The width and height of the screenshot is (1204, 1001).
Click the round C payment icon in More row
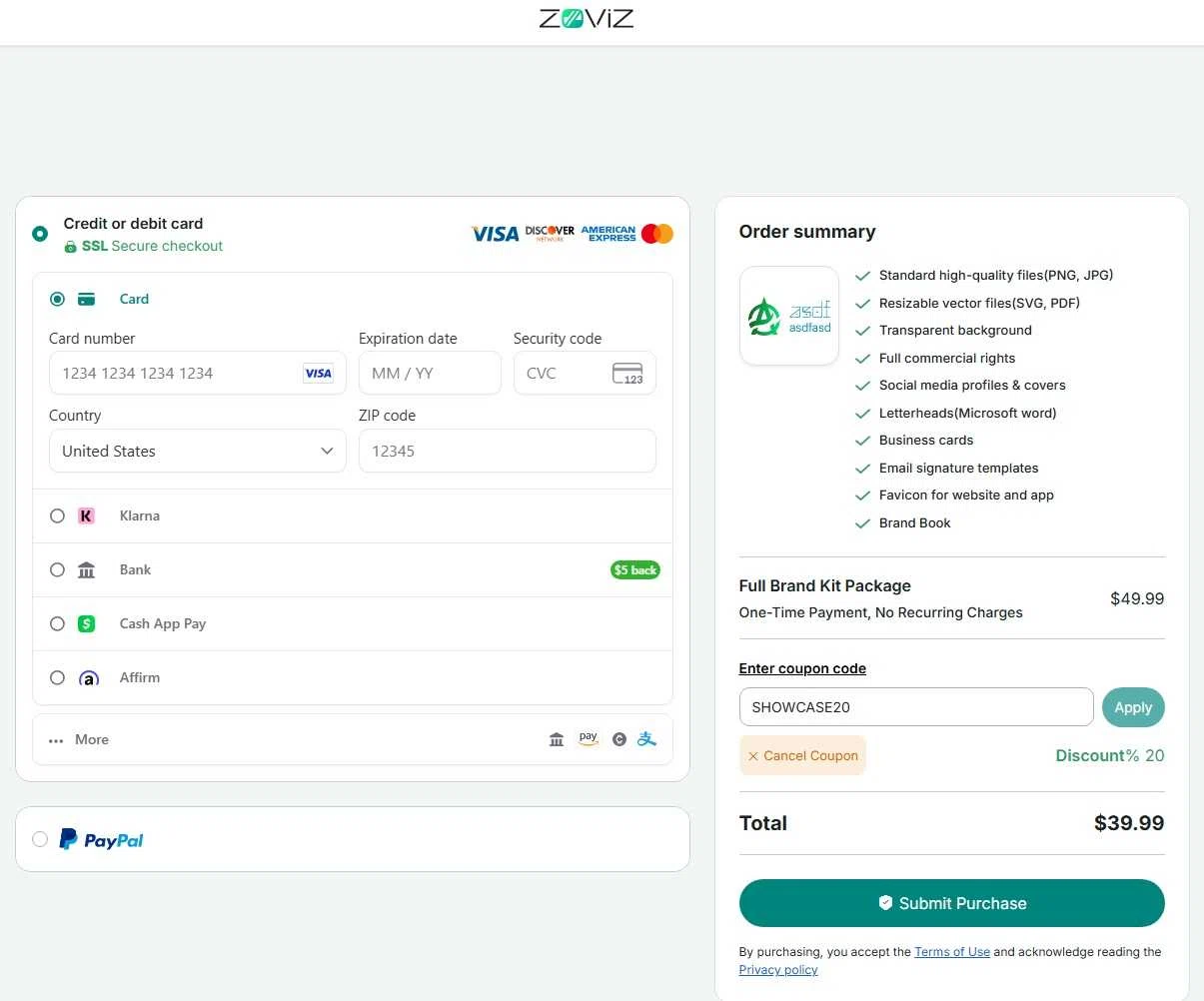tap(619, 740)
